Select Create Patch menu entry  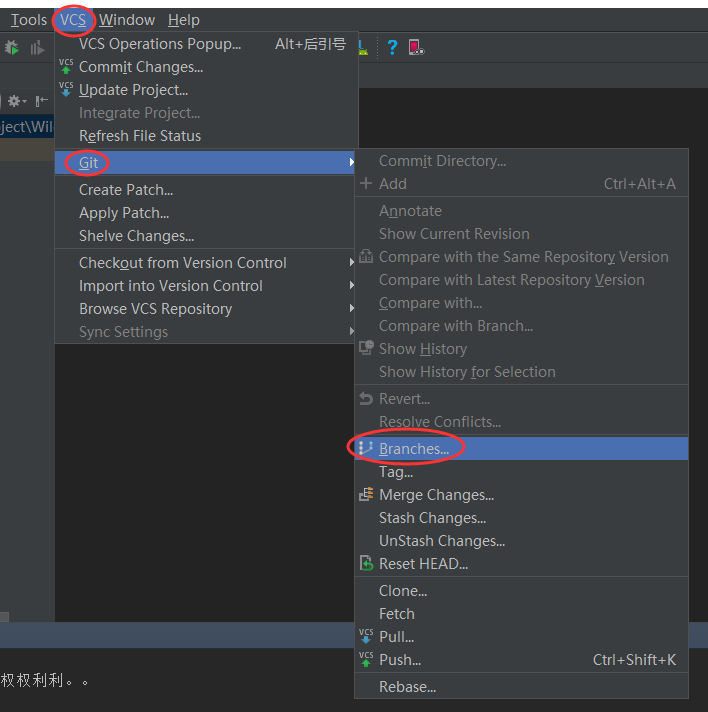[x=204, y=190]
